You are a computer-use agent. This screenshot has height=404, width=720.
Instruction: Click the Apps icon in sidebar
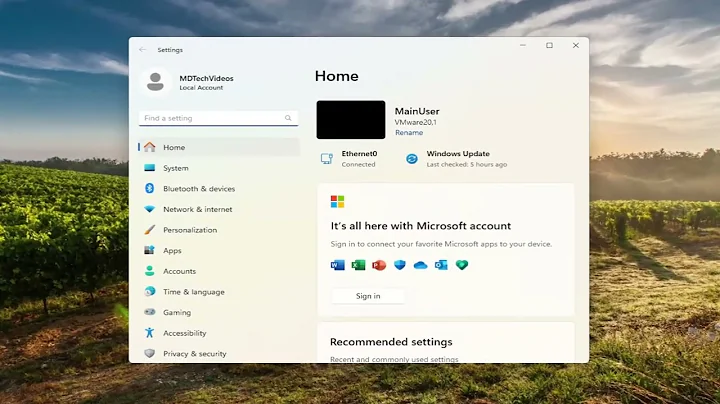pyautogui.click(x=150, y=250)
